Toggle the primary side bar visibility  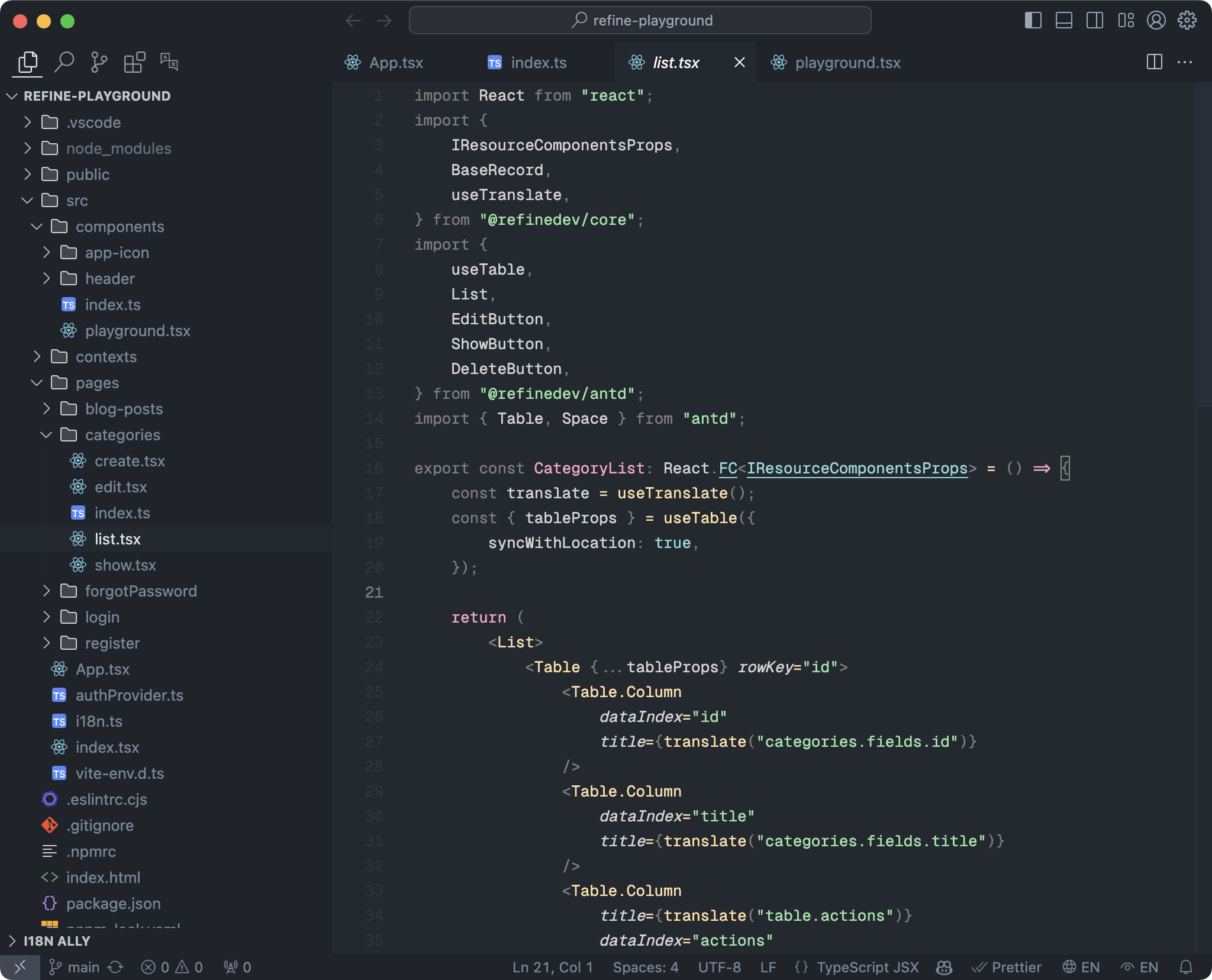click(1033, 21)
